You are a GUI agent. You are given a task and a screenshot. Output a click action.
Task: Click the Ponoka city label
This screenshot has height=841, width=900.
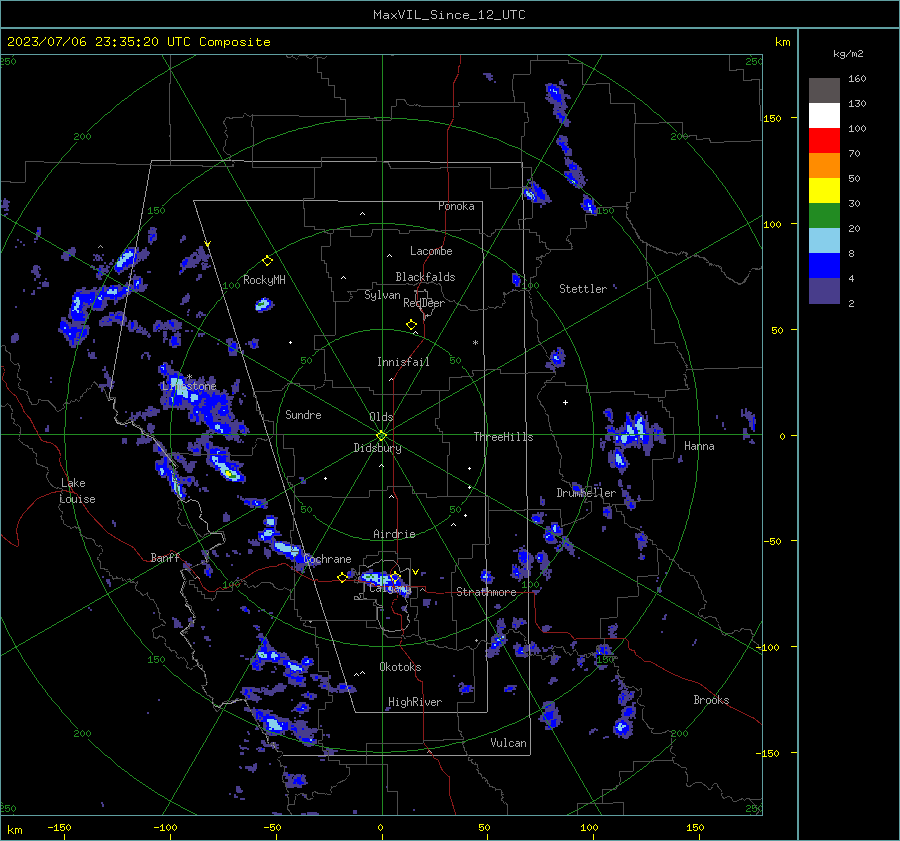coord(456,206)
